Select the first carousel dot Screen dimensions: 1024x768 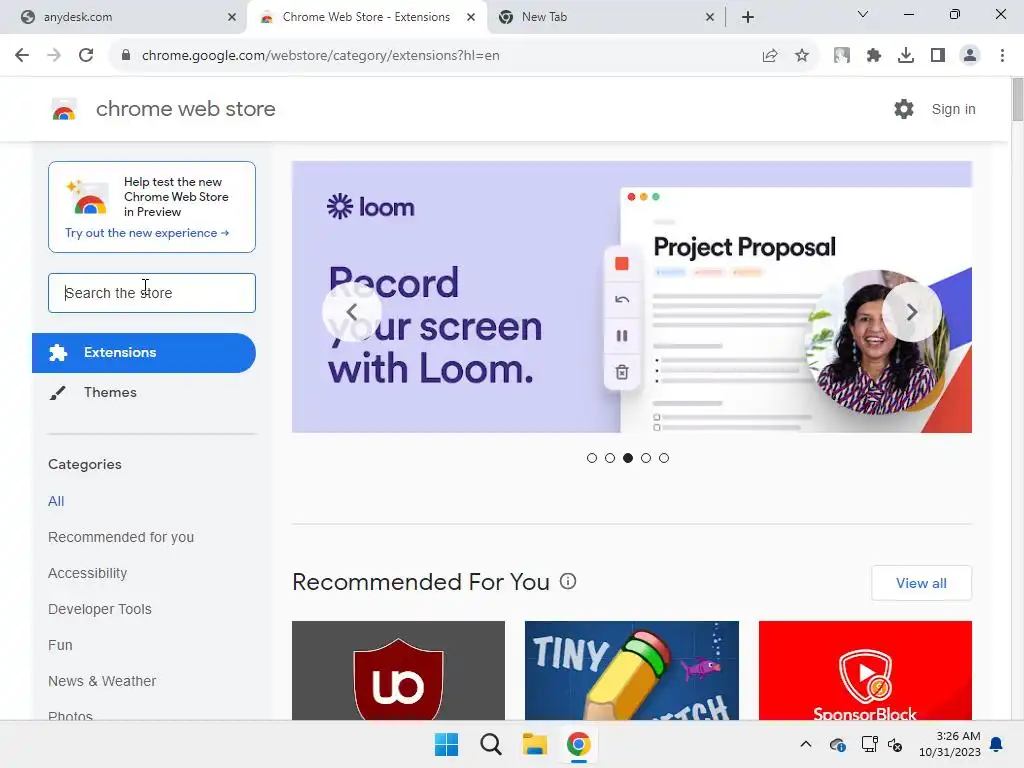(592, 458)
